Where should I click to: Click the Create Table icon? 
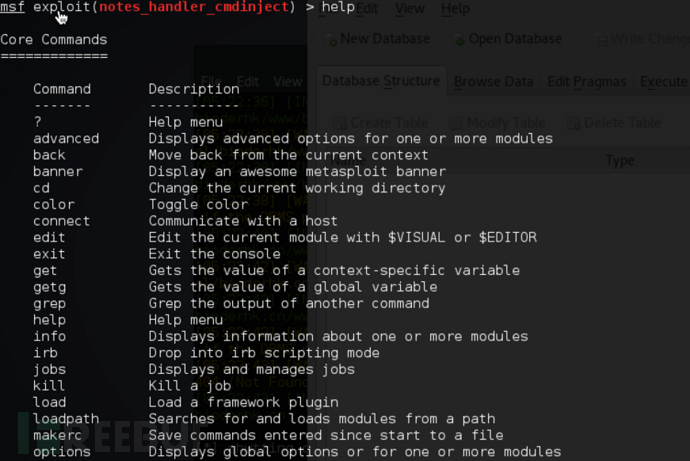pos(340,123)
